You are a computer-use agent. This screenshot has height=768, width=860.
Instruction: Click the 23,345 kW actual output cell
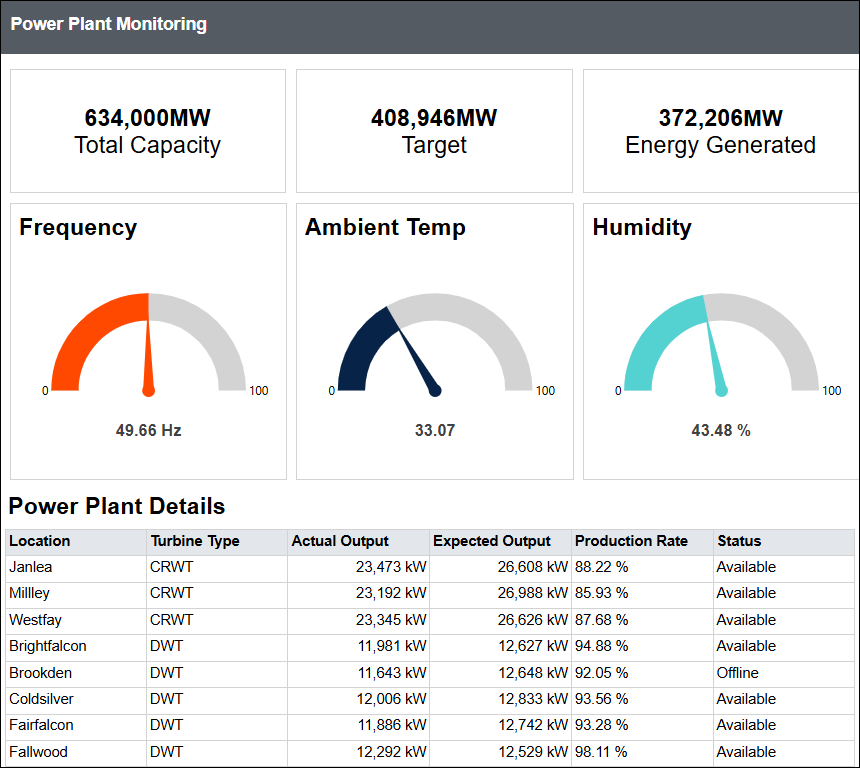[359, 620]
